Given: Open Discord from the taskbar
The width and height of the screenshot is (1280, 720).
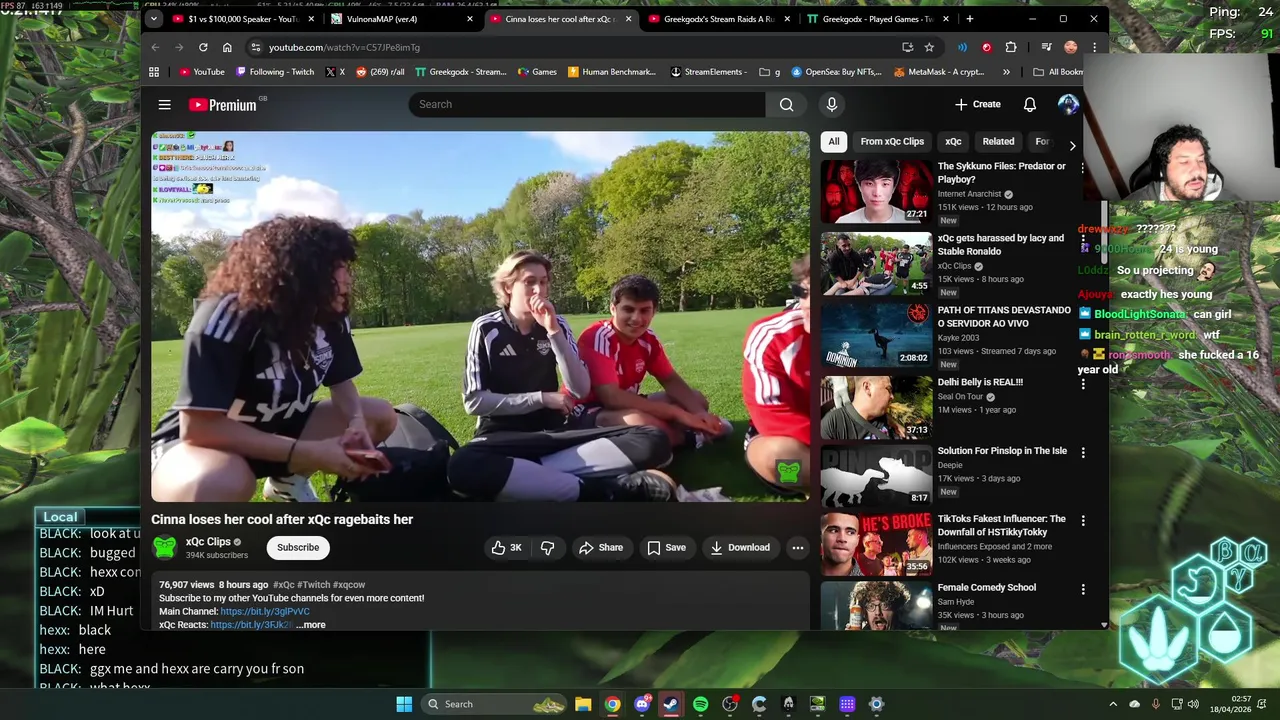Looking at the screenshot, I should pos(642,704).
